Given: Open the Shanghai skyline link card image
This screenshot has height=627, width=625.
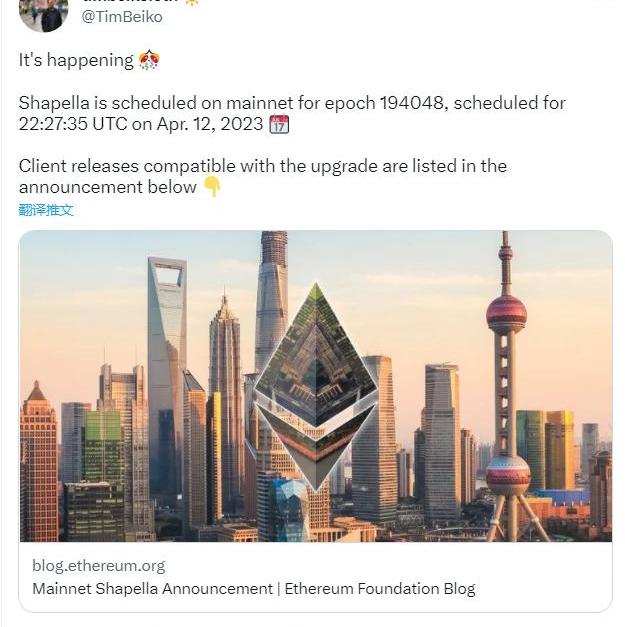Looking at the screenshot, I should click(x=316, y=386).
